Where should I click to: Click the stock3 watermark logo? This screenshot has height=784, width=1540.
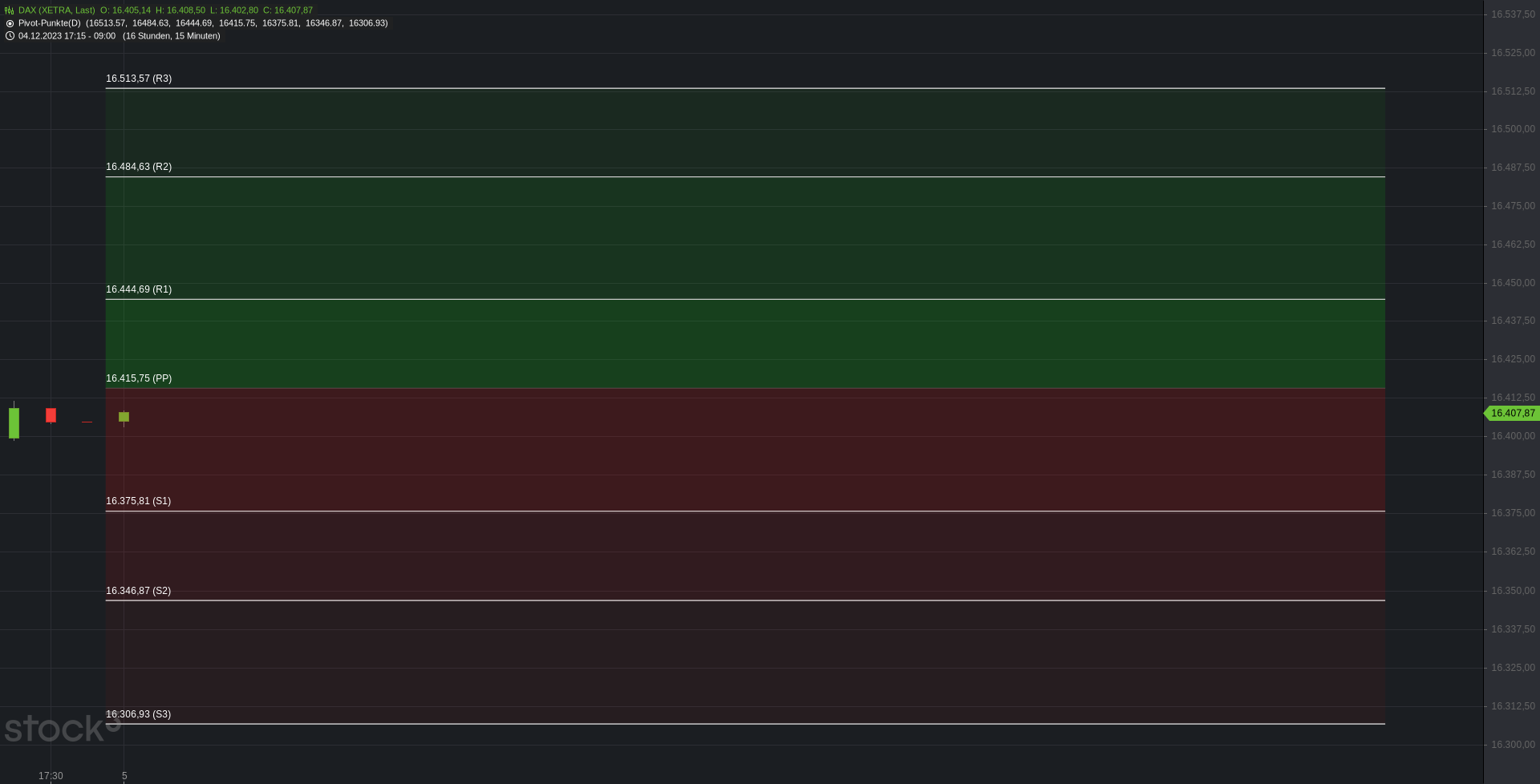coord(63,728)
